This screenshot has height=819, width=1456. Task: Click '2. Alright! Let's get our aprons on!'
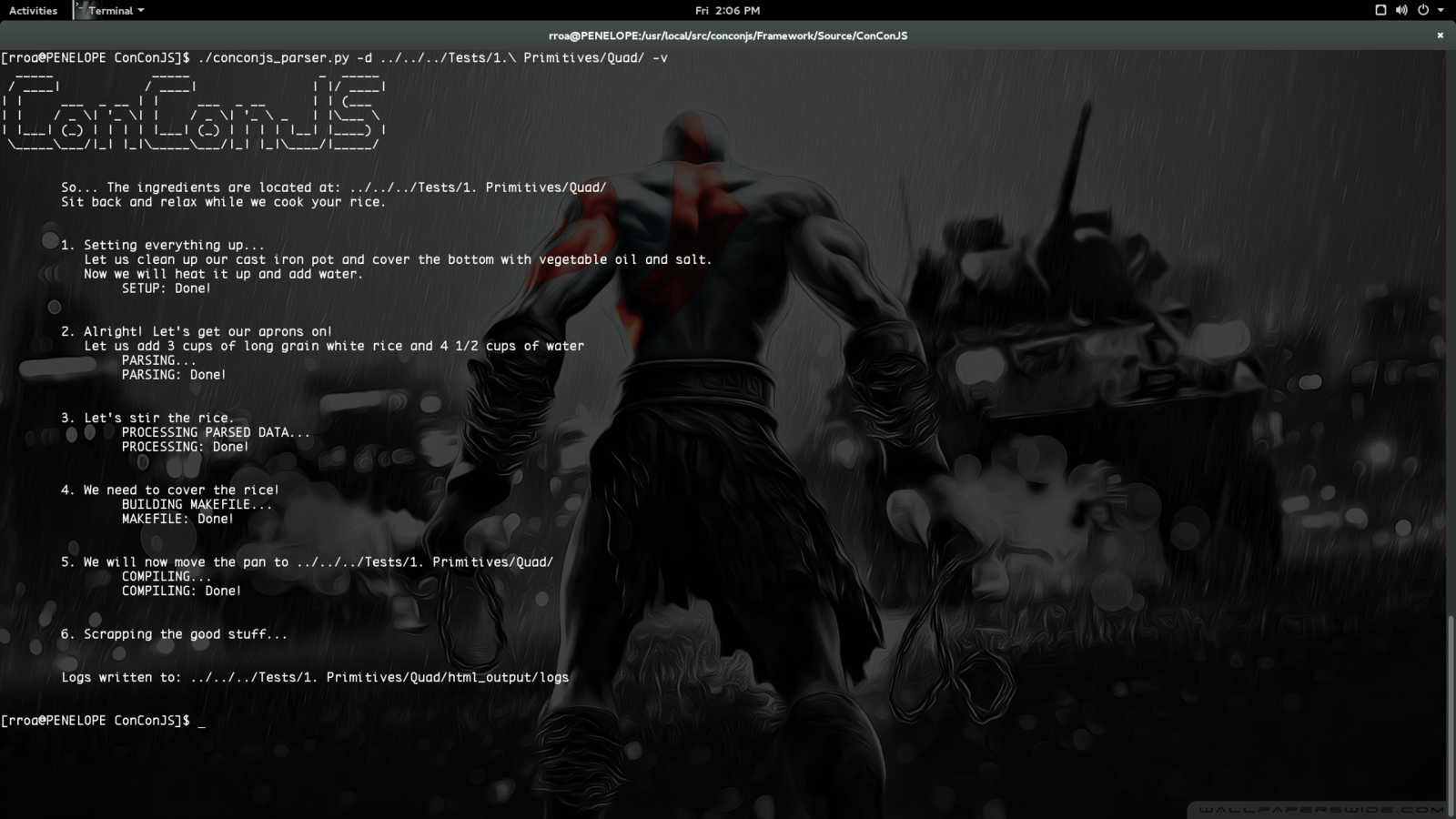(x=197, y=331)
